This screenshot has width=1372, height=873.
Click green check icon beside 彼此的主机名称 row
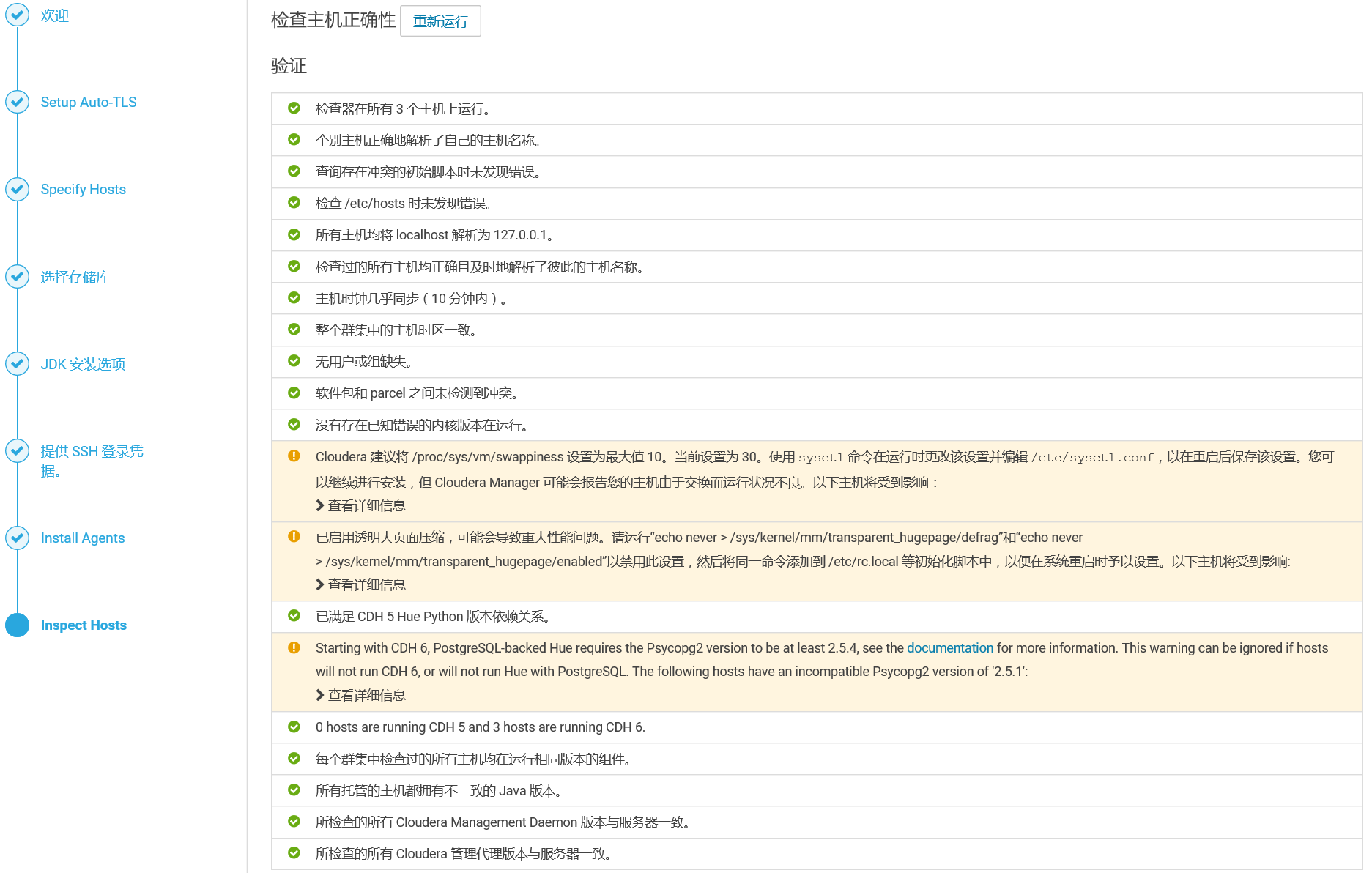[294, 267]
